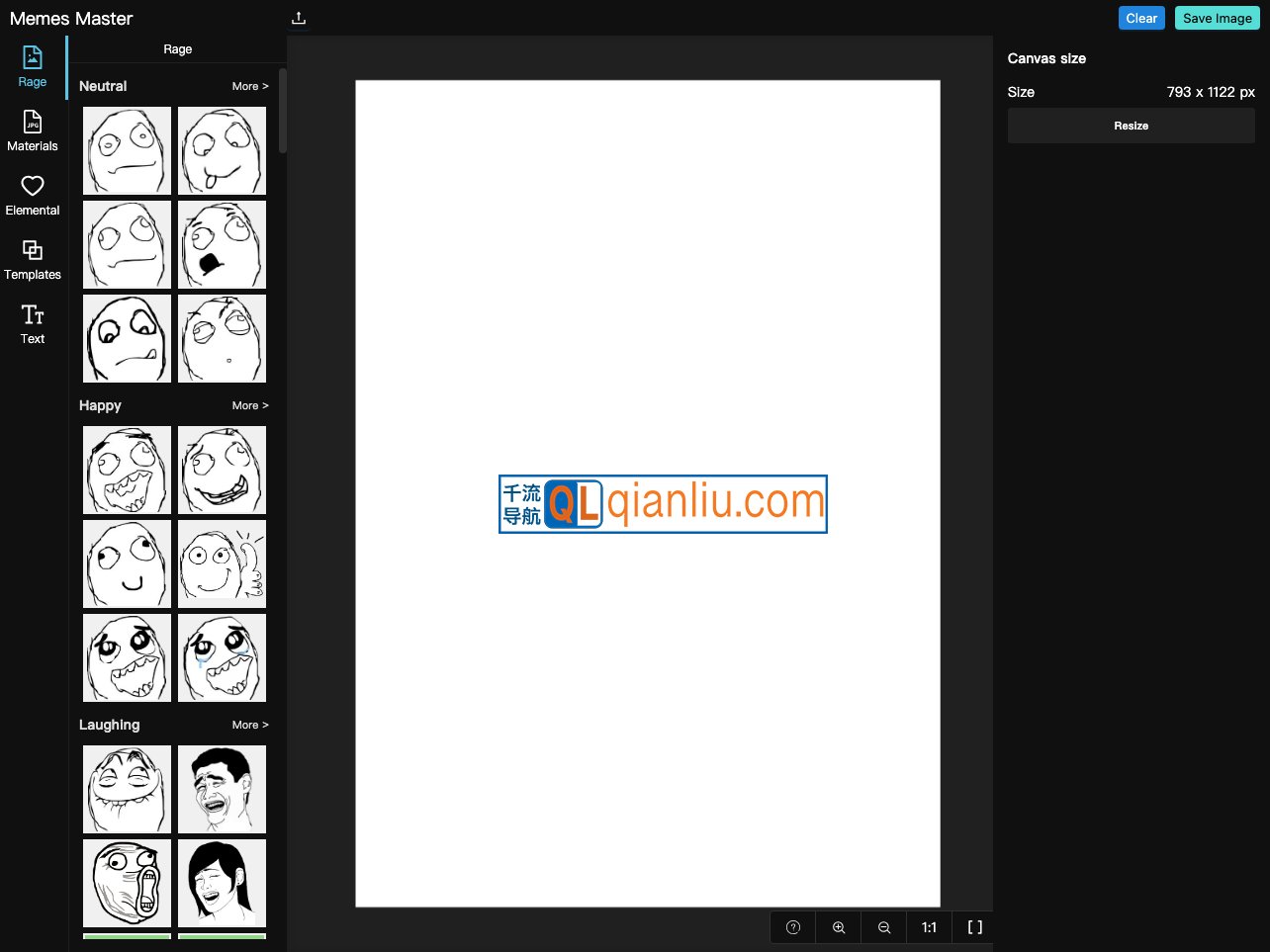Image resolution: width=1270 pixels, height=952 pixels.
Task: Open the help icon in the bottom toolbar
Action: tap(792, 927)
